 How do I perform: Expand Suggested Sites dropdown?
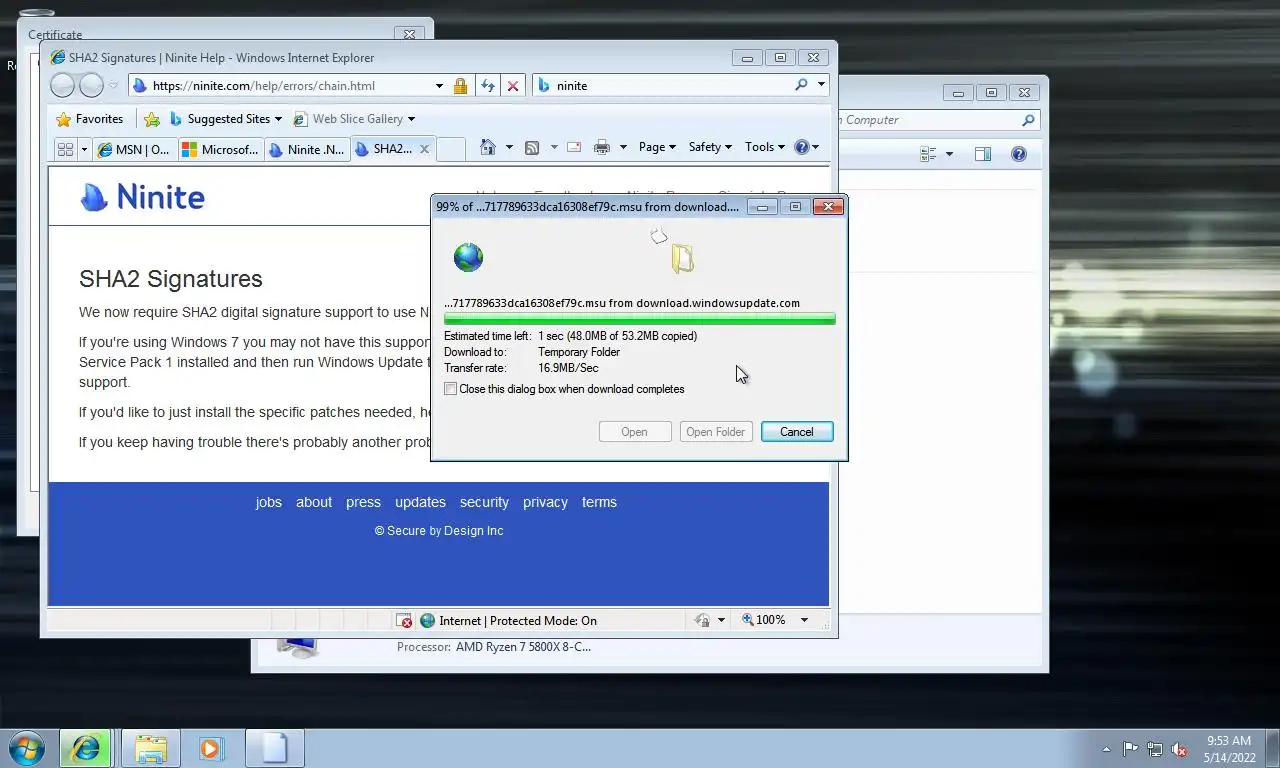click(278, 119)
